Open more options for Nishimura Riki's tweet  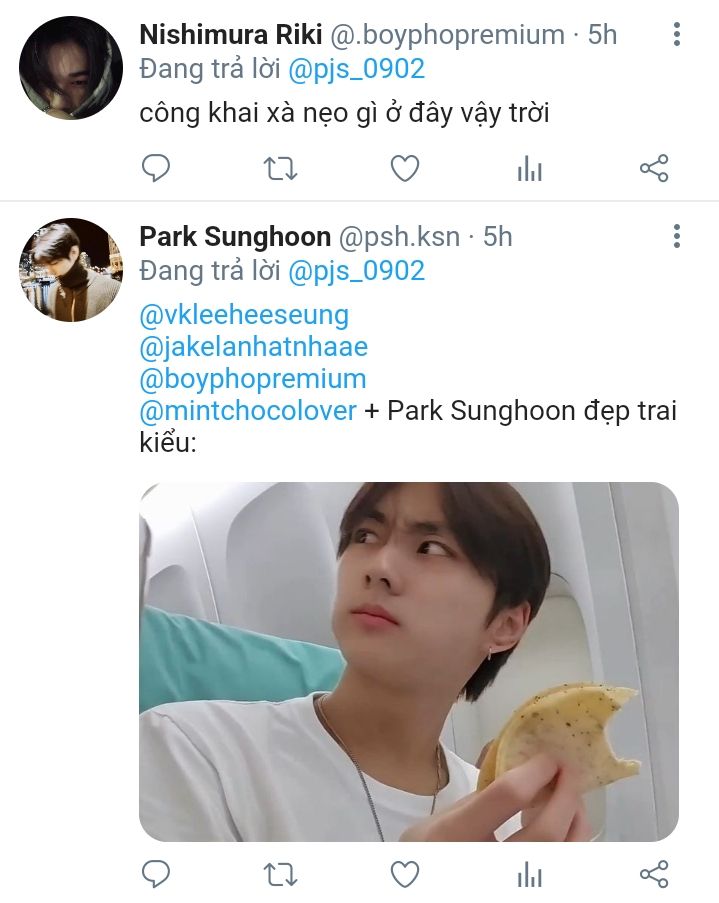click(x=677, y=35)
